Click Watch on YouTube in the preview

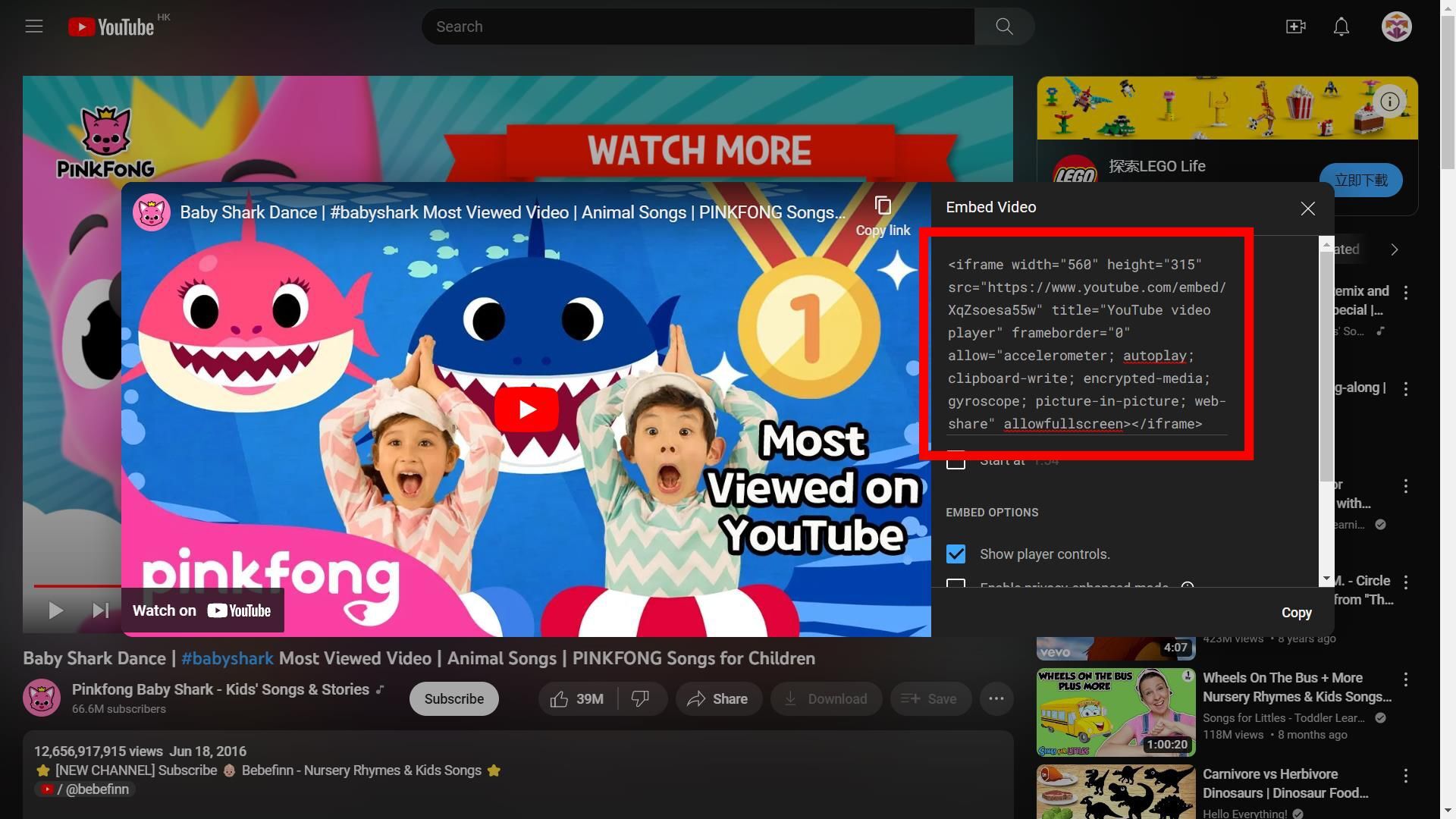[202, 610]
